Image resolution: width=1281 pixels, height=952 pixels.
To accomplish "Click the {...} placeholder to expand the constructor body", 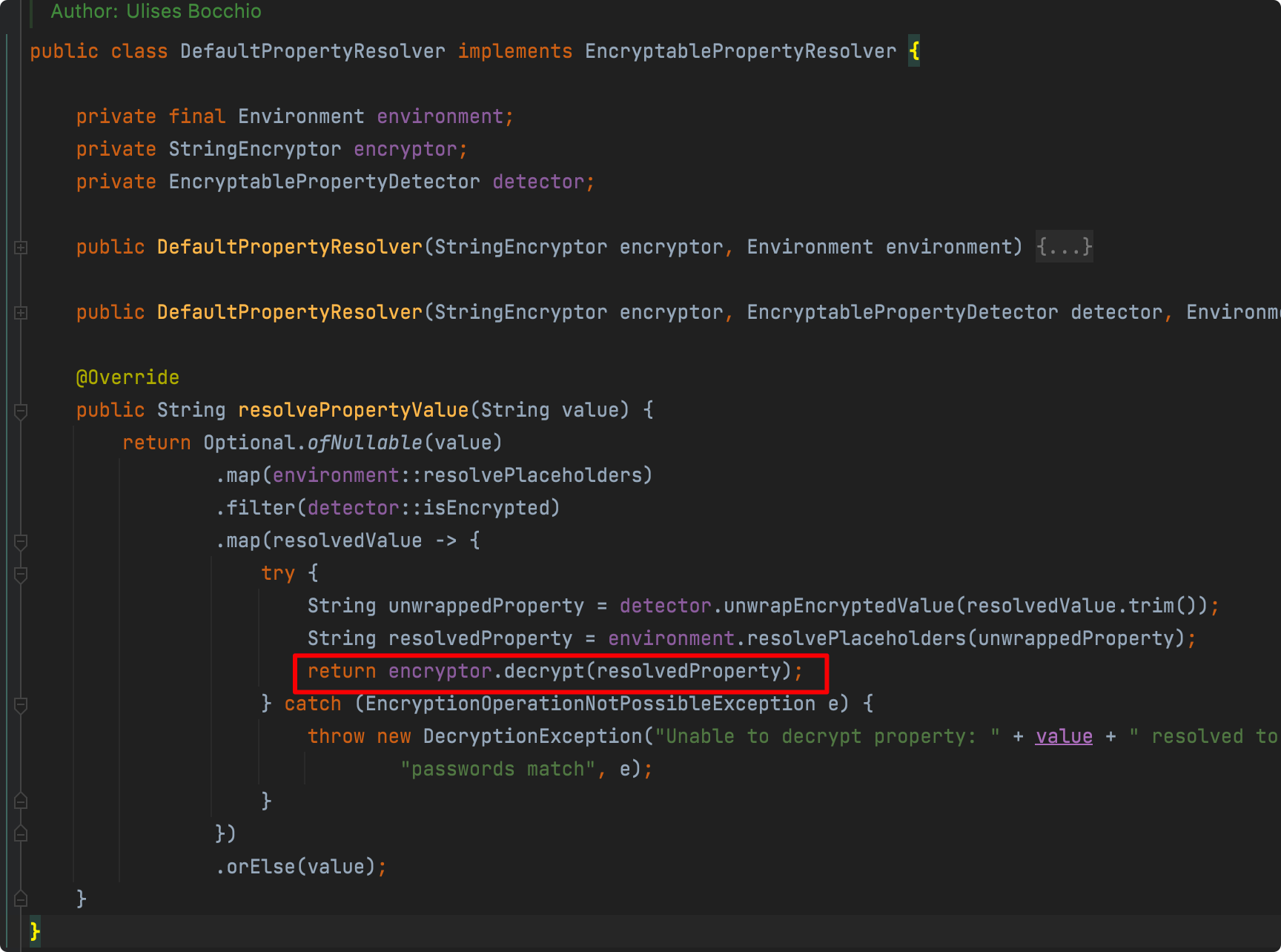I will point(1064,247).
